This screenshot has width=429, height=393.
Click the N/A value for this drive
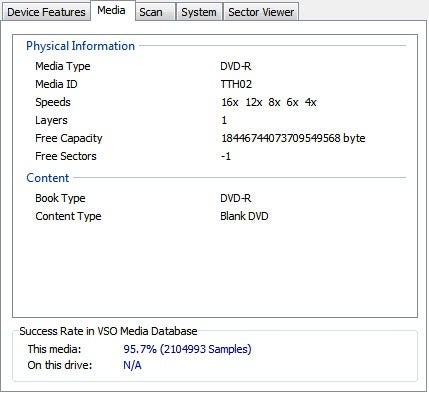[132, 365]
